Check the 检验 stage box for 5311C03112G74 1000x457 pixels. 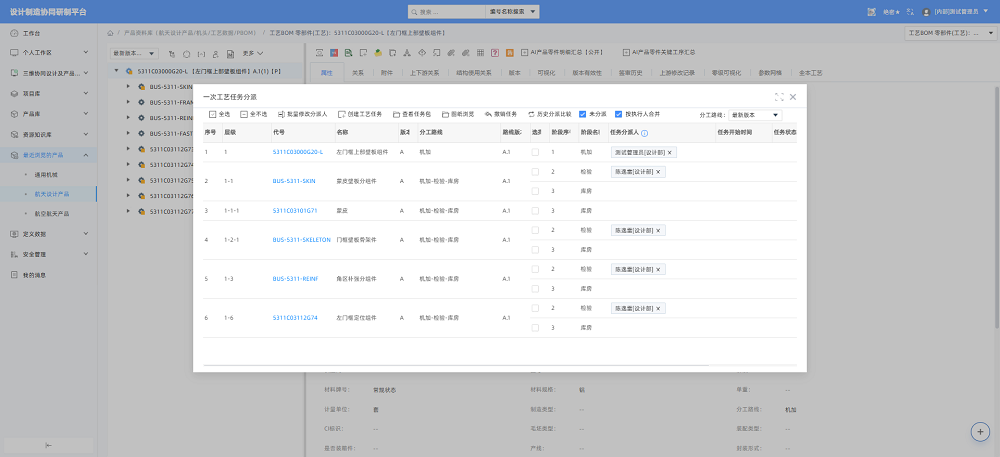tap(535, 308)
